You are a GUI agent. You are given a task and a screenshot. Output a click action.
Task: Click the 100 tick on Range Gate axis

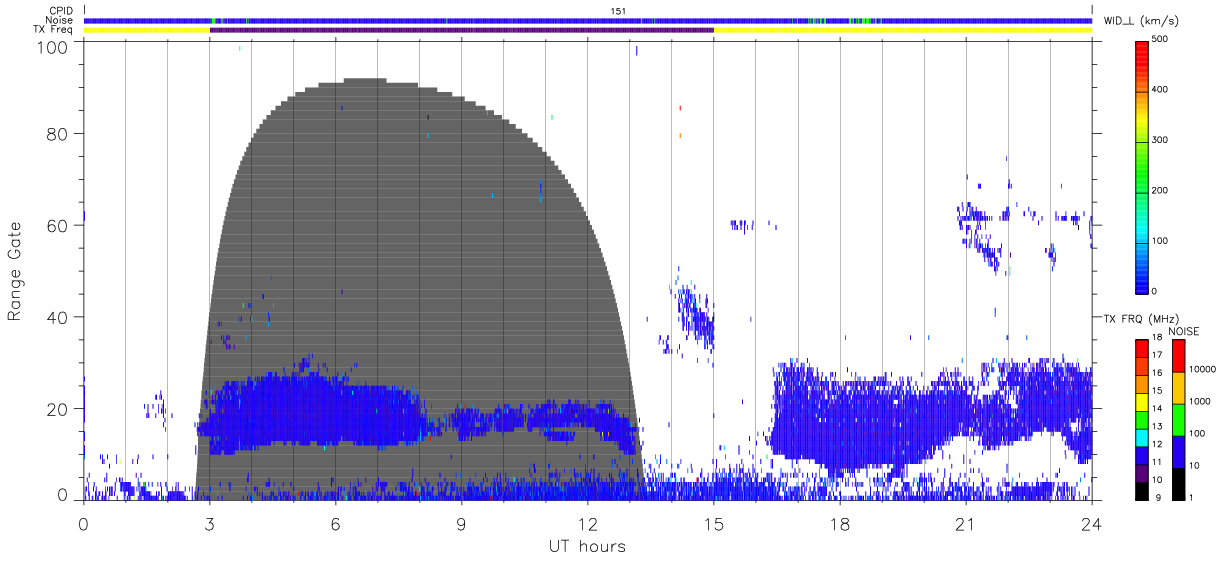tap(51, 46)
